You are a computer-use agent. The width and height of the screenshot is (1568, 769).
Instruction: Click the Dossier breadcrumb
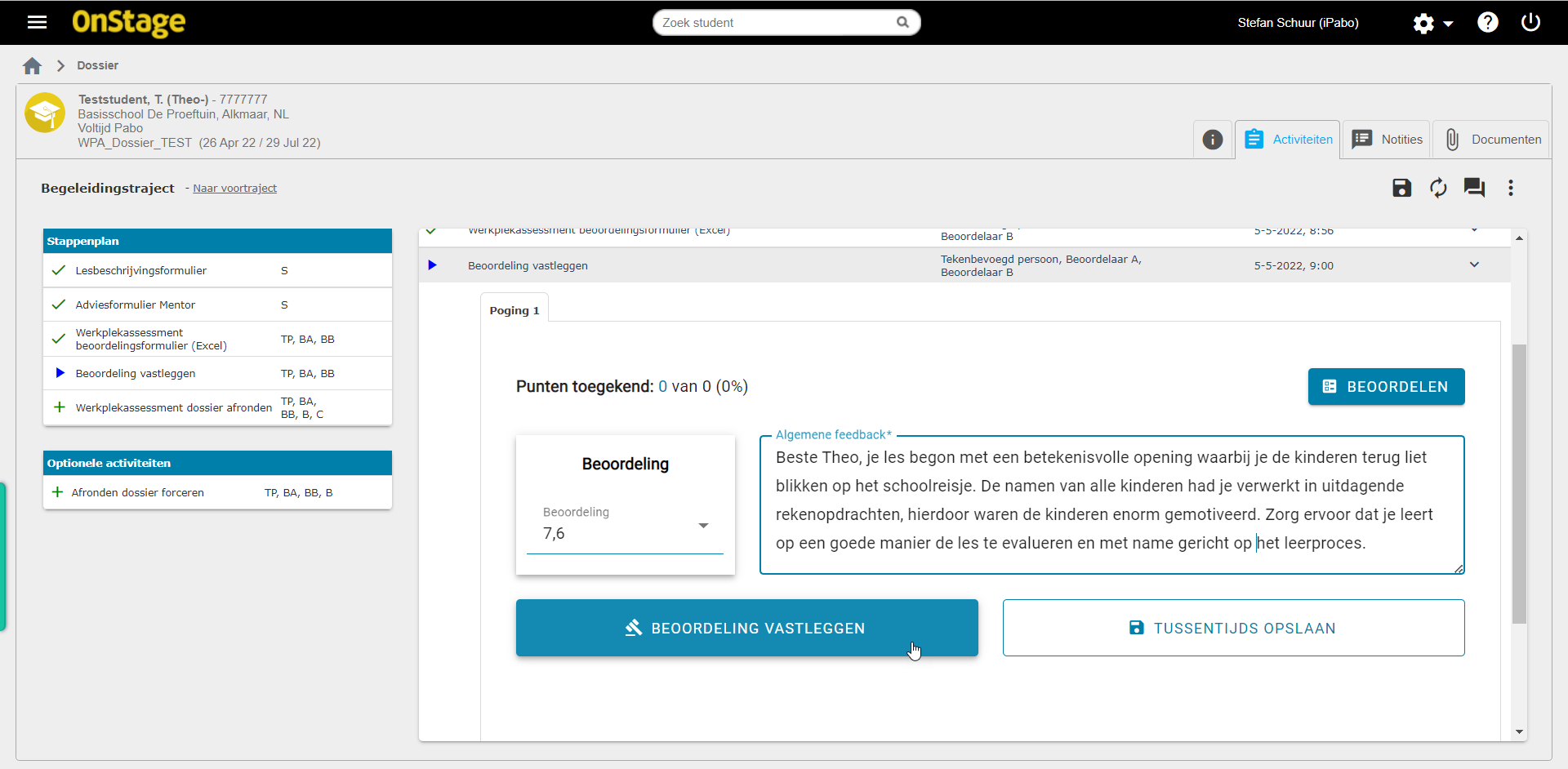click(x=97, y=65)
